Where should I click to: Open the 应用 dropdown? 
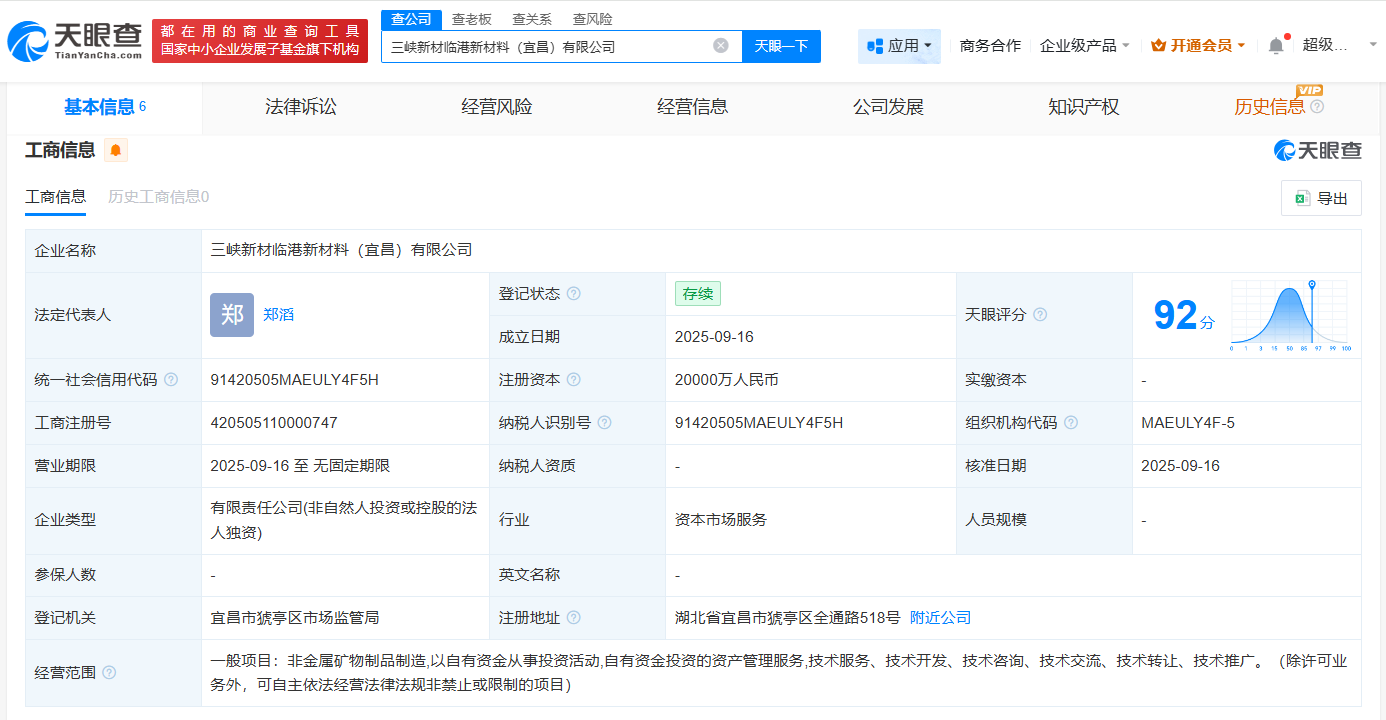[x=899, y=46]
